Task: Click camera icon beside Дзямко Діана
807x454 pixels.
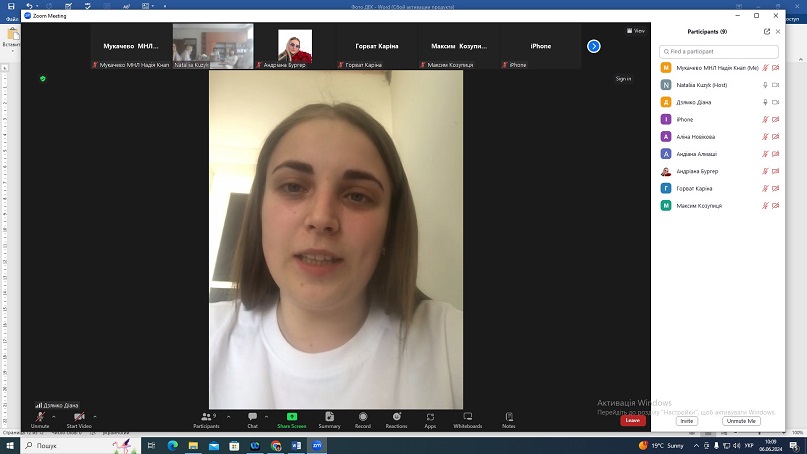Action: 776,102
